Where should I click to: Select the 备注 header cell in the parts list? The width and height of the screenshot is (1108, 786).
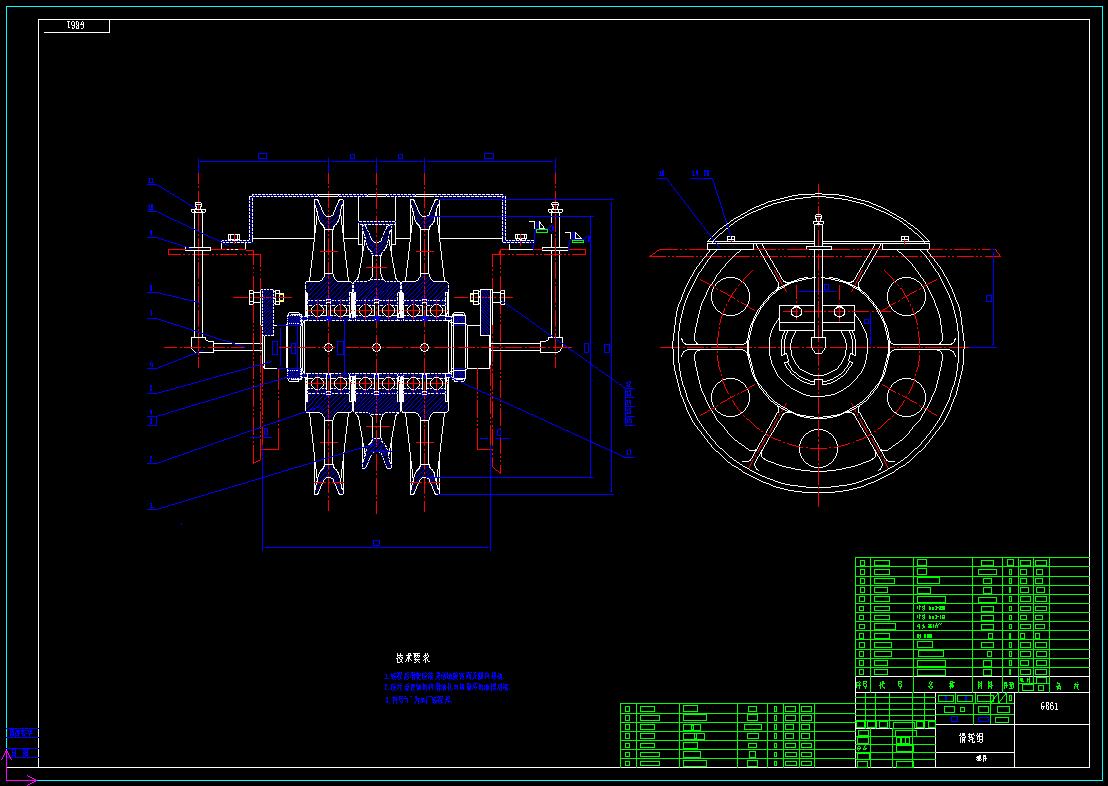[x=1068, y=685]
